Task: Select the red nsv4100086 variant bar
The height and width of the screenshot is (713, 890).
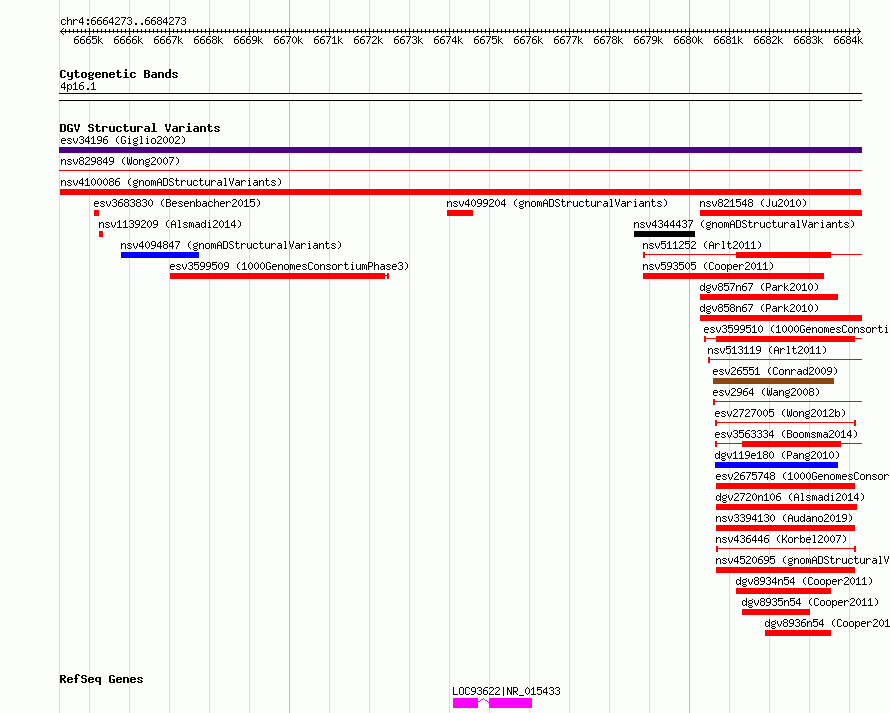Action: (460, 192)
